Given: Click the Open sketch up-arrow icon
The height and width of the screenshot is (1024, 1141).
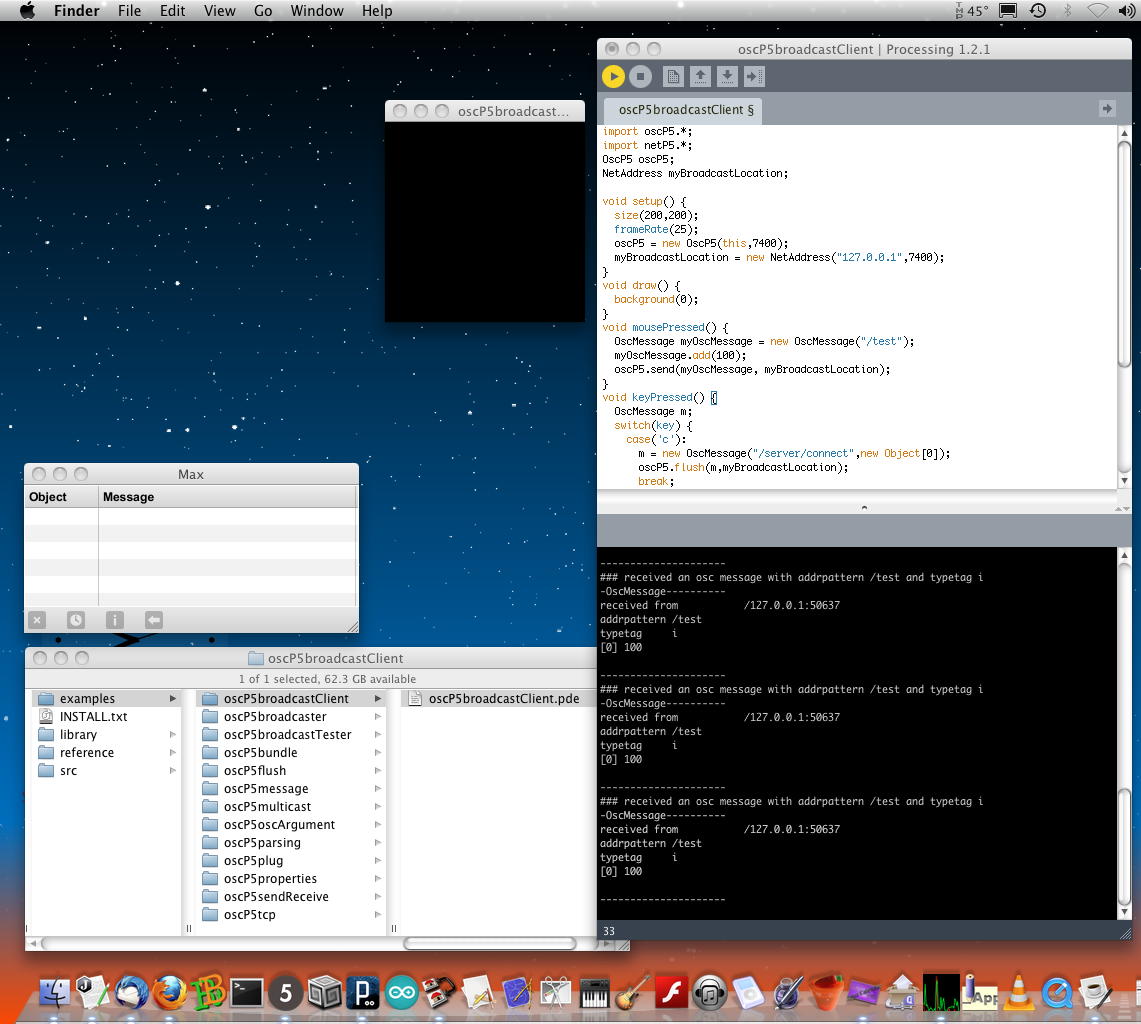Looking at the screenshot, I should click(x=700, y=76).
